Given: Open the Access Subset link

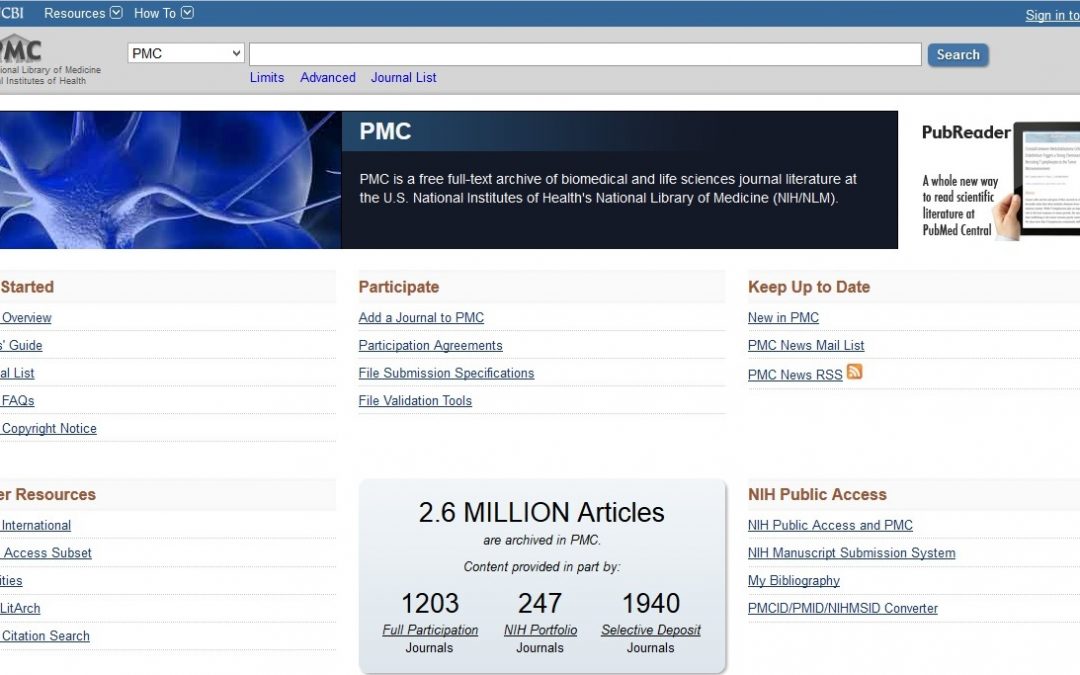Looking at the screenshot, I should [47, 552].
